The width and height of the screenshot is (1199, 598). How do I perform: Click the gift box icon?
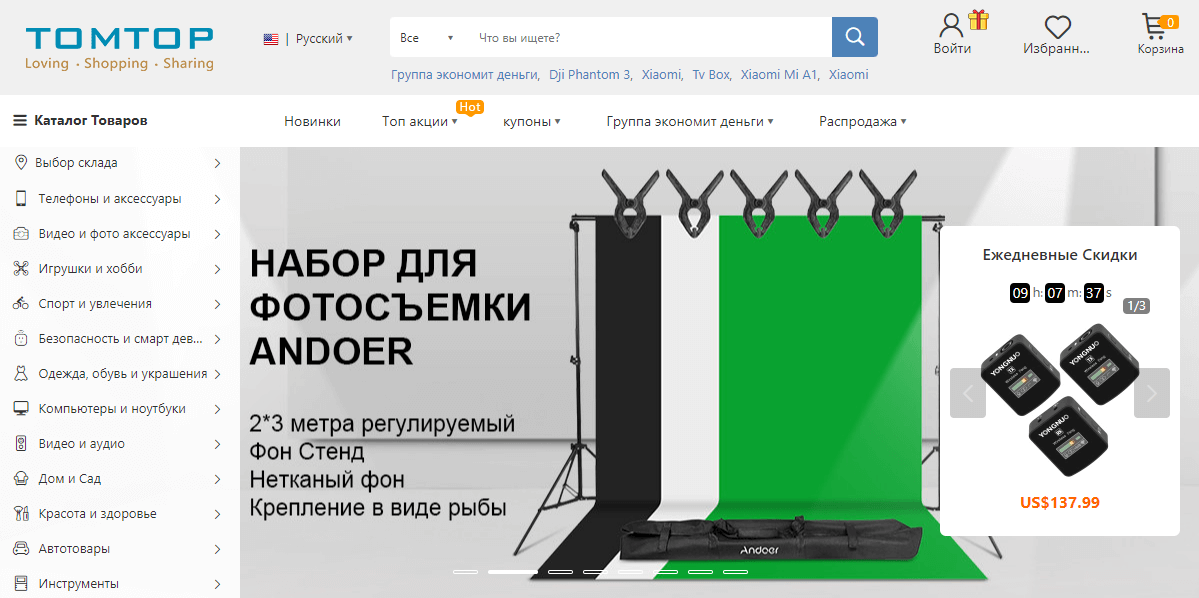977,18
